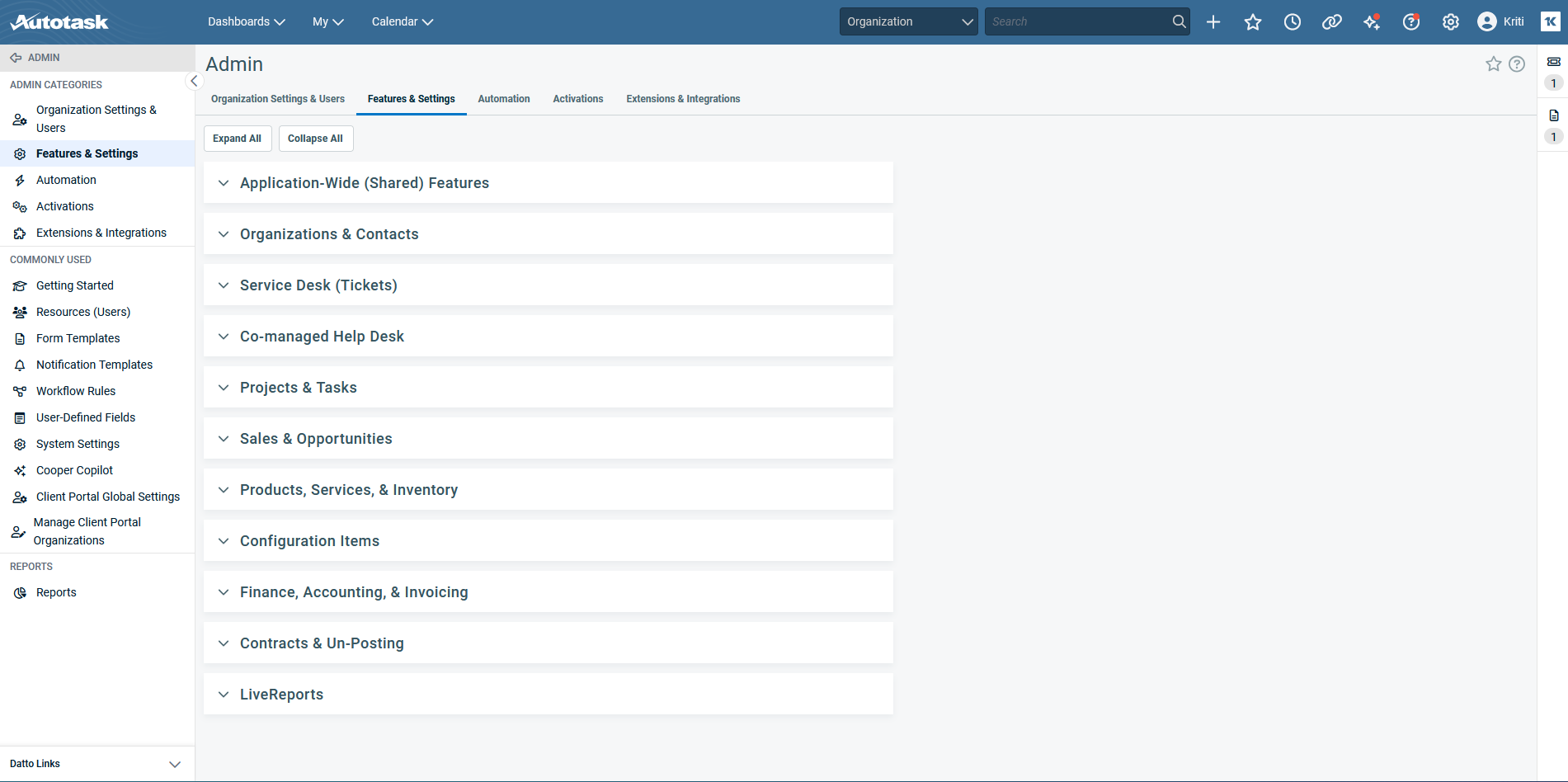Viewport: 1568px width, 782px height.
Task: Expand Contracts & Un-Posting section
Action: (549, 643)
